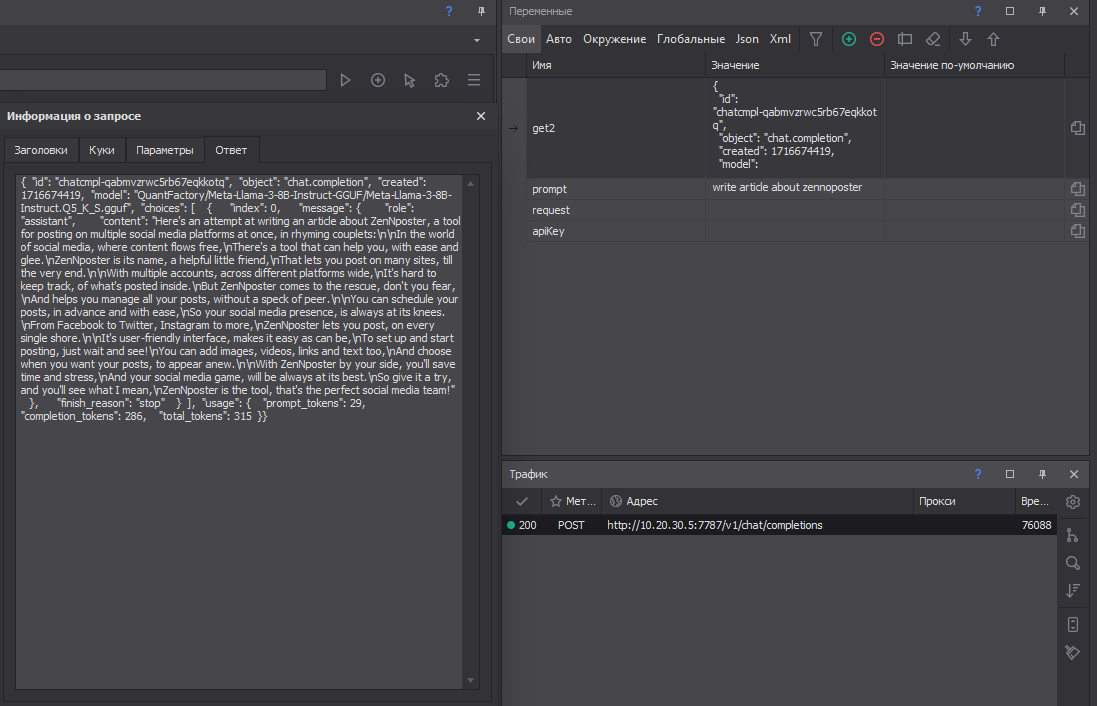This screenshot has height=706, width=1097.
Task: Toggle pin on the Переменные panel
Action: click(1041, 11)
